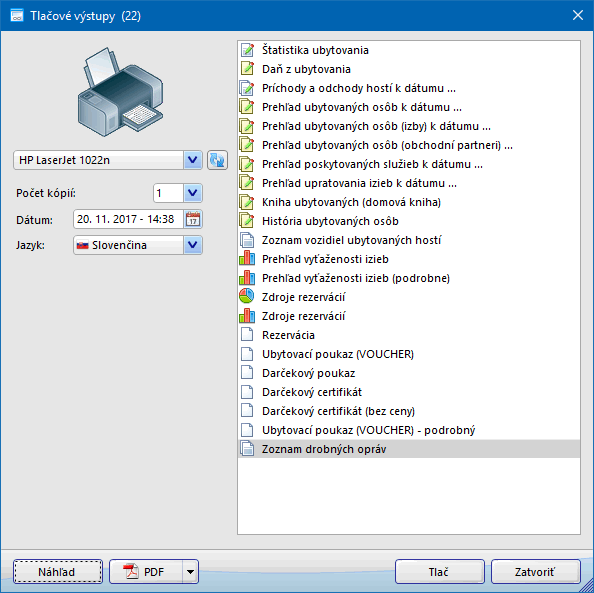The height and width of the screenshot is (593, 594).
Task: Click the edit-document icon for Štatistika ubytovania
Action: [247, 50]
